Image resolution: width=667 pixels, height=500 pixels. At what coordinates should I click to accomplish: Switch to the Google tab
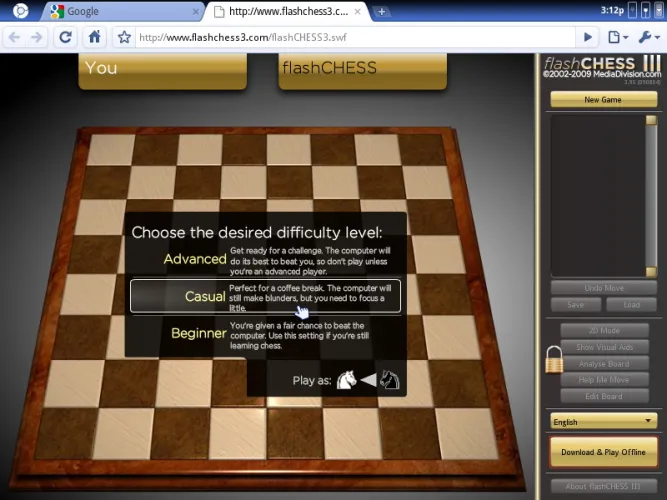(x=121, y=11)
